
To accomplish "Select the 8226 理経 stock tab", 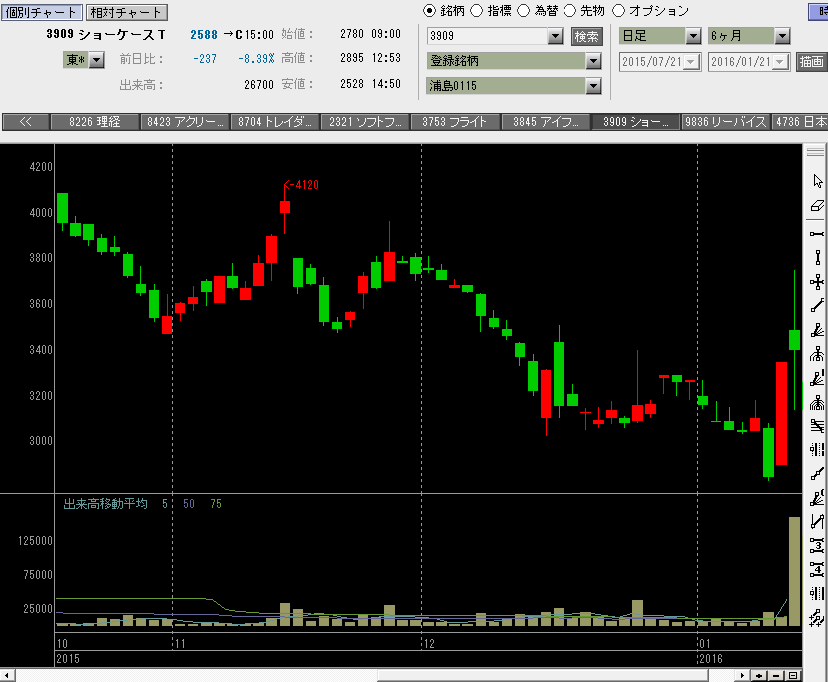I will tap(95, 122).
